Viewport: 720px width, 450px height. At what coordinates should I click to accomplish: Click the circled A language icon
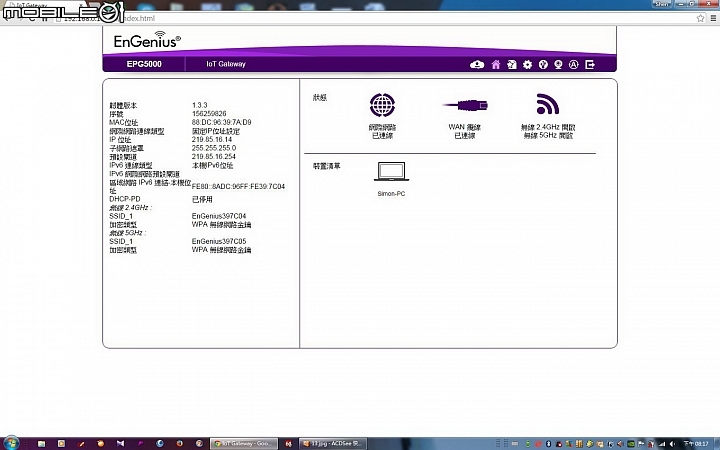574,65
